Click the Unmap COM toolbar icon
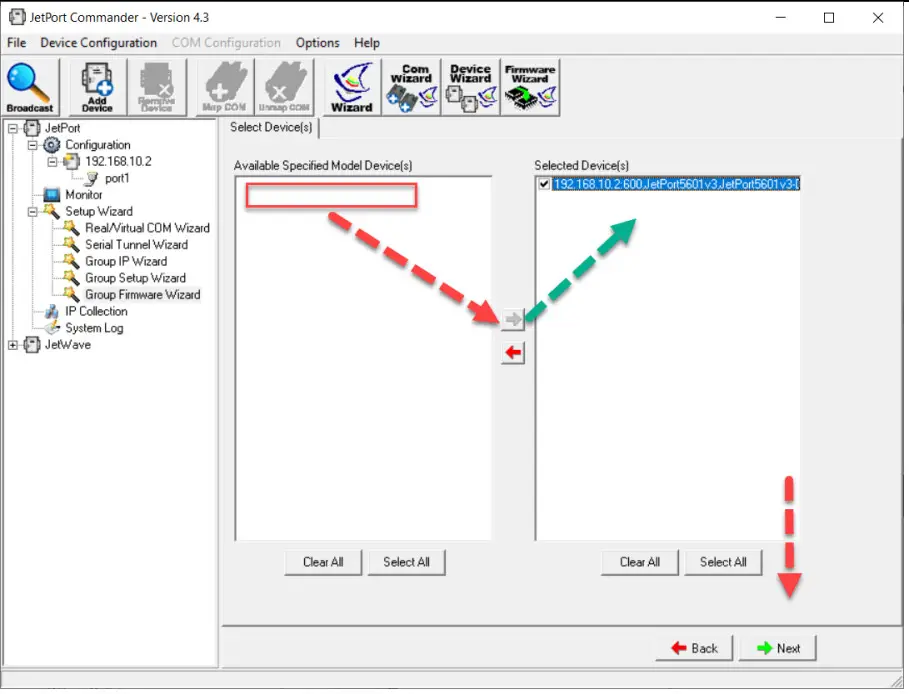Screen dimensions: 909x694 (x=283, y=87)
